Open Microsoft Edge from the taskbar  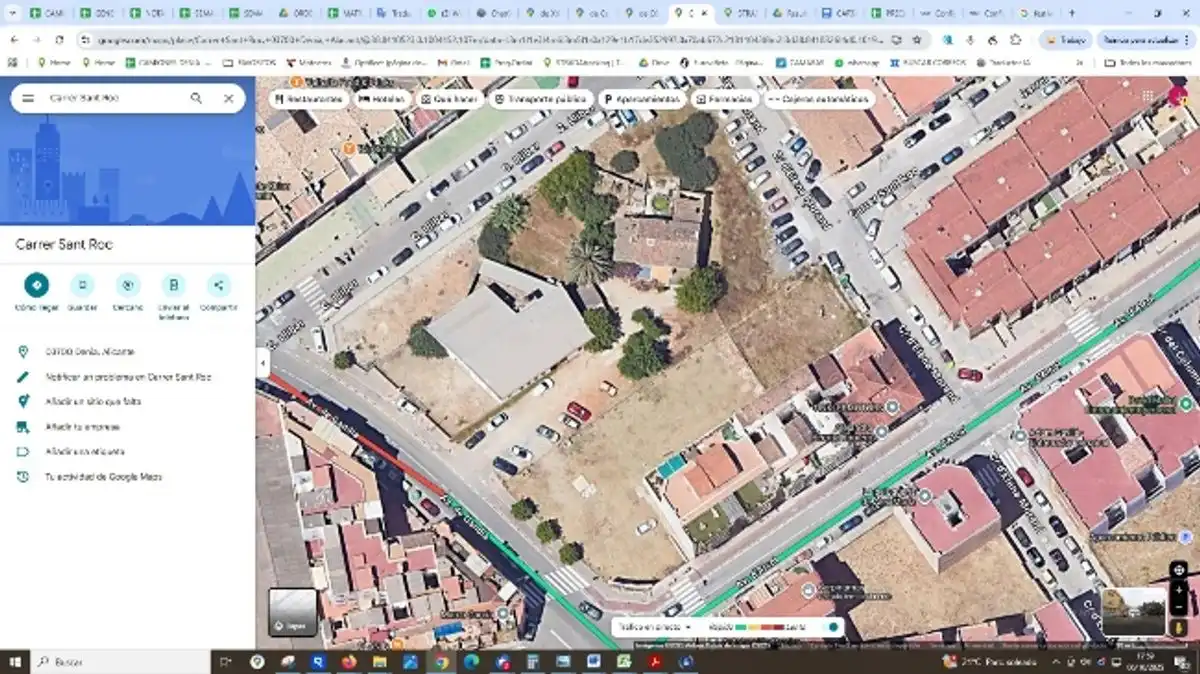point(471,662)
